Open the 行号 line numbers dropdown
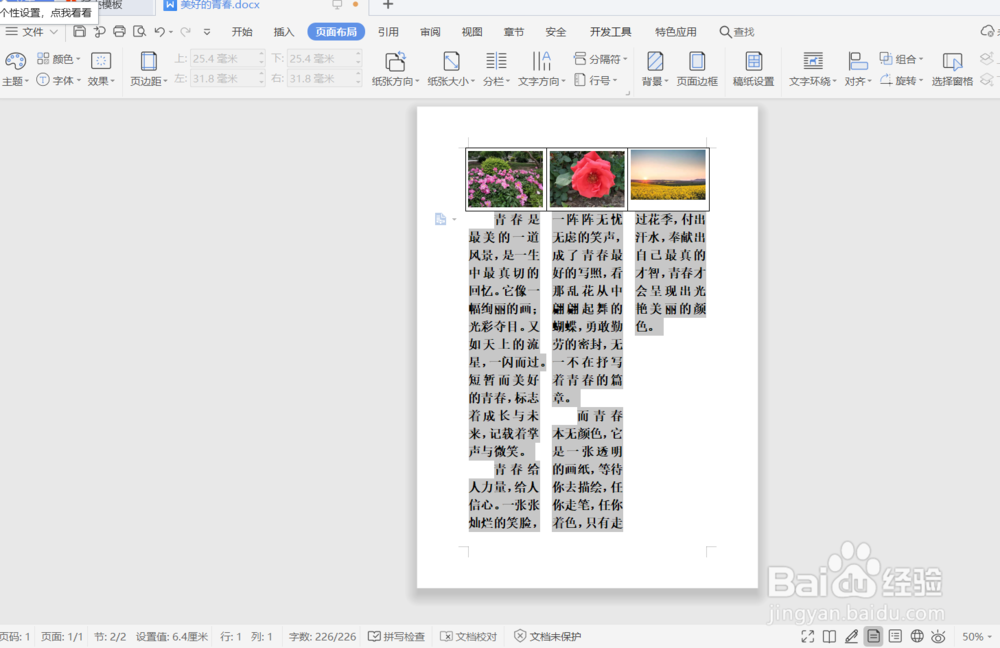 (596, 80)
